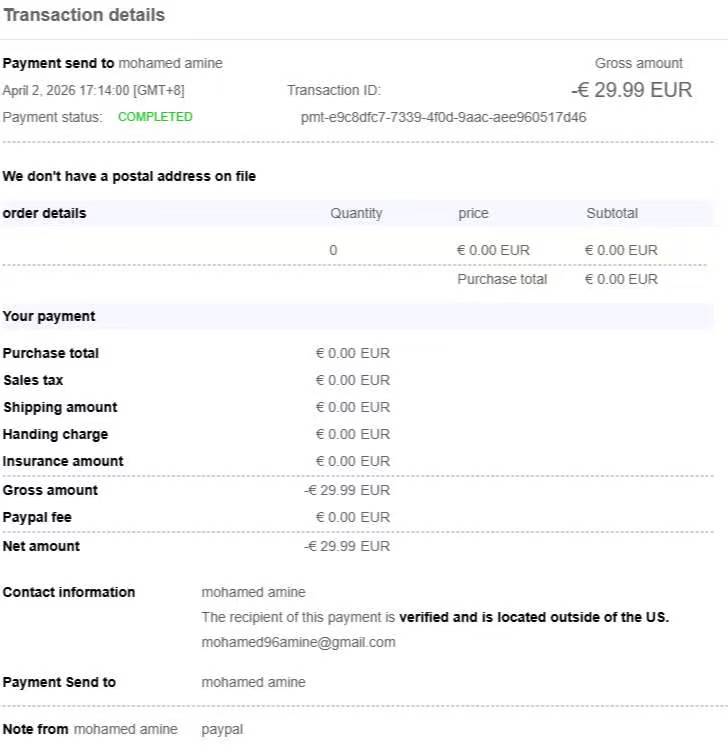
Task: Click the Transaction details heading
Action: point(84,15)
